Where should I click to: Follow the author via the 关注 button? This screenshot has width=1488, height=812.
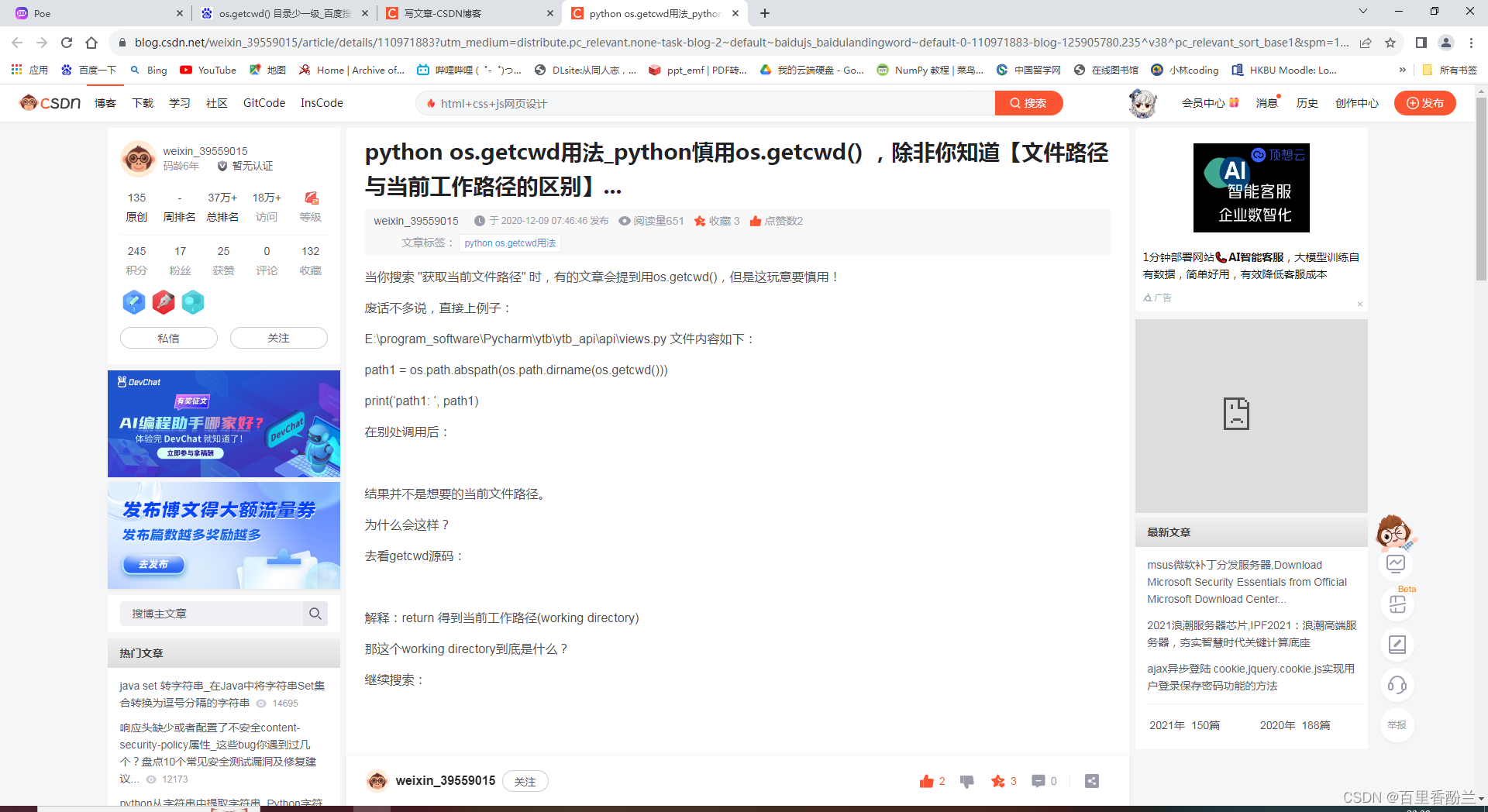click(278, 337)
